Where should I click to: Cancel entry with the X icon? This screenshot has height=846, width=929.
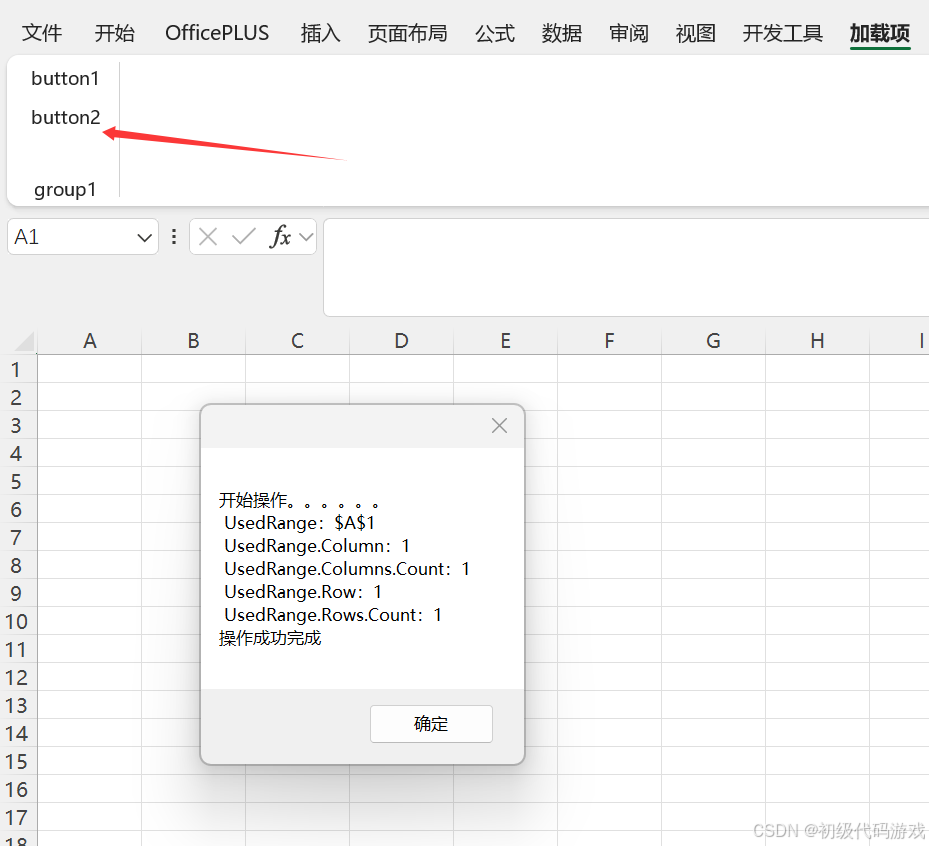(208, 237)
